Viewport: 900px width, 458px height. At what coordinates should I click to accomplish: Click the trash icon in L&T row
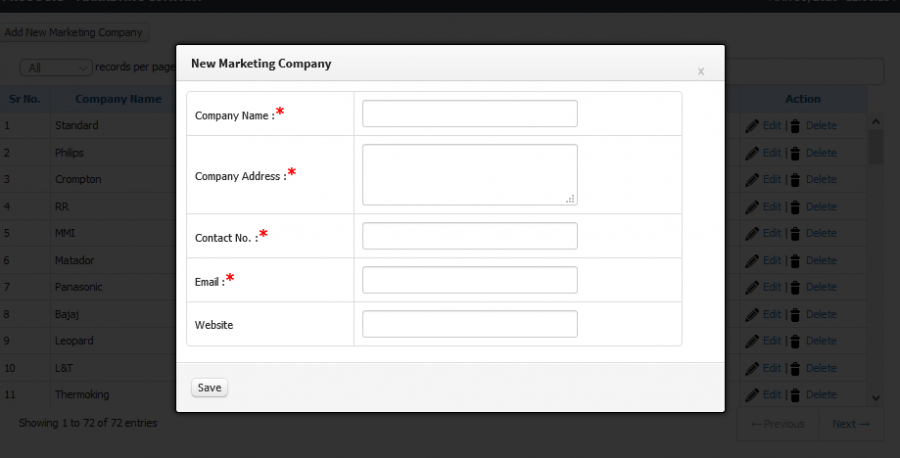pos(795,368)
